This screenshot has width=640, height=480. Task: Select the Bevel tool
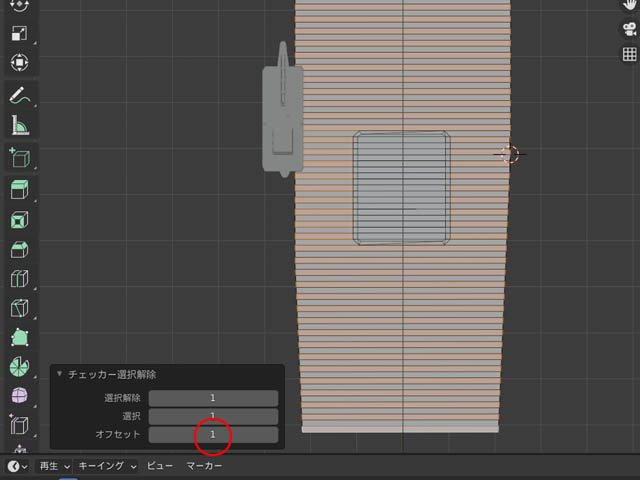pos(19,249)
